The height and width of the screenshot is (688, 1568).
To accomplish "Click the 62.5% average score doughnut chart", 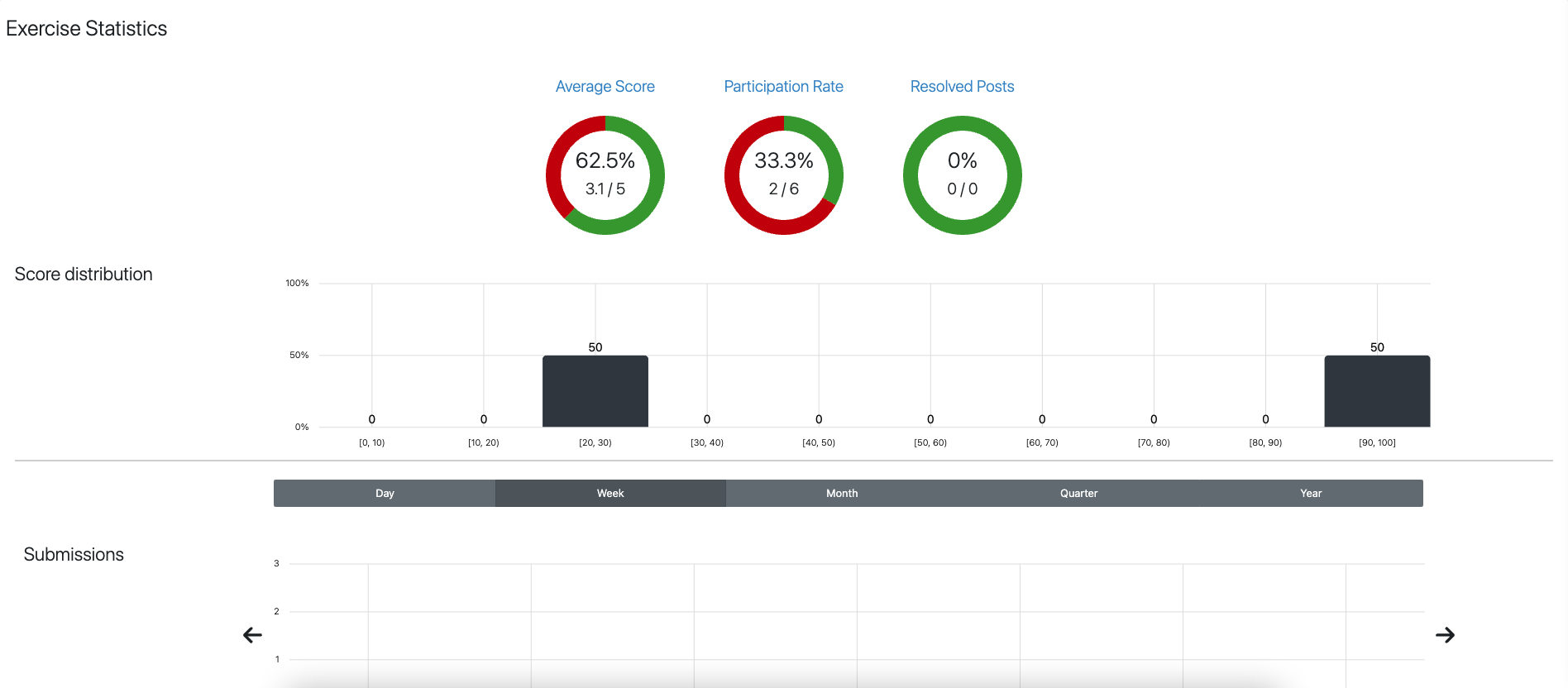I will click(605, 175).
